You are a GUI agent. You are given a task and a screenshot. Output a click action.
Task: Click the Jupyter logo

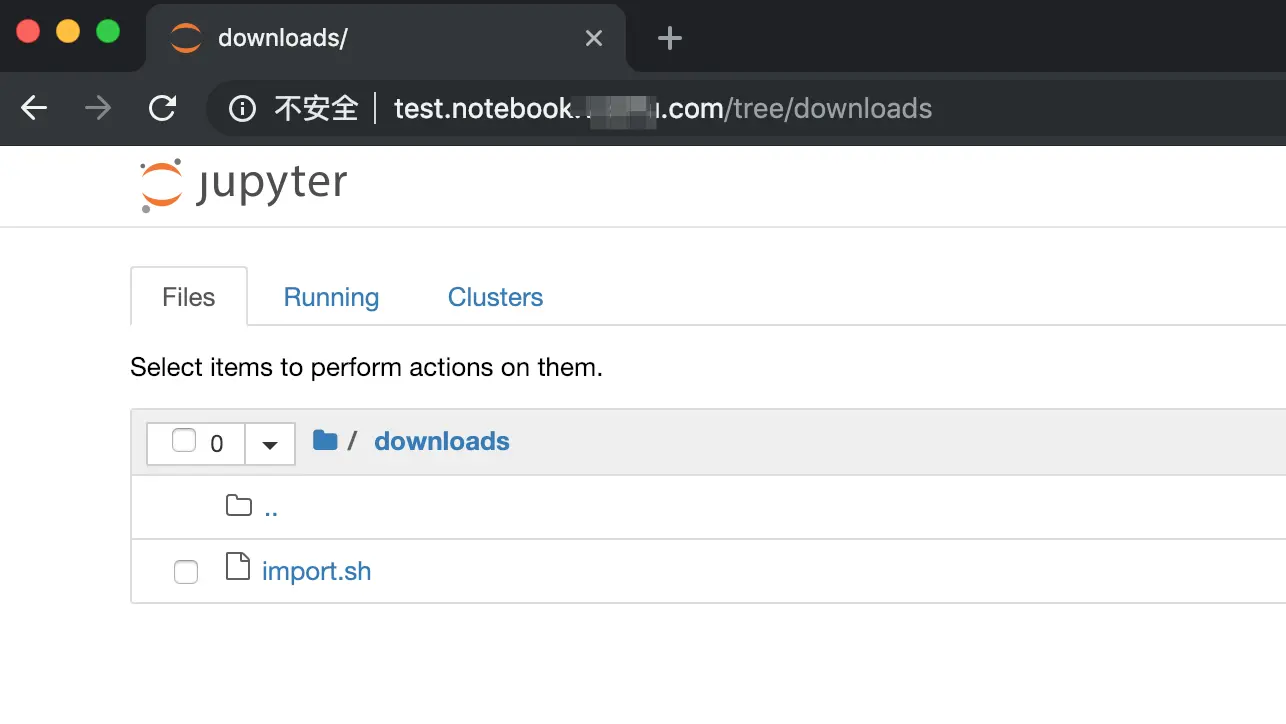tap(244, 185)
